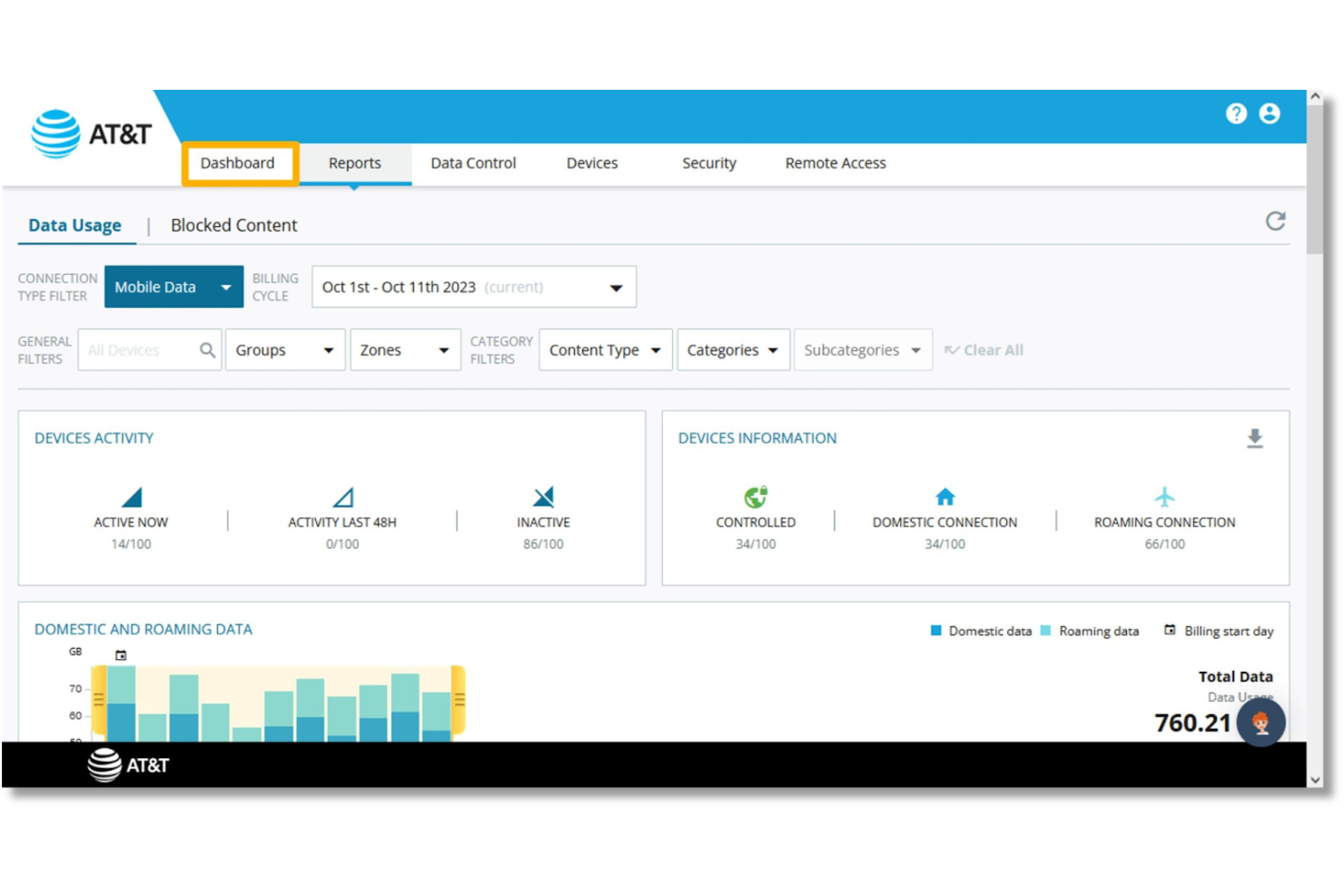1344x896 pixels.
Task: Select the Active Now devices icon
Action: click(x=130, y=497)
